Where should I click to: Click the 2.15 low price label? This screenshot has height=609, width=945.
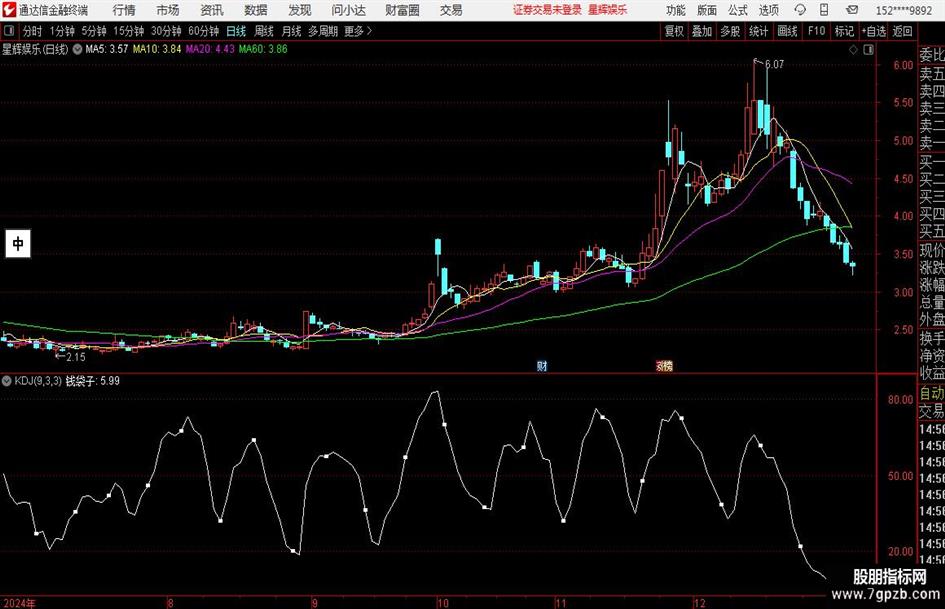76,357
